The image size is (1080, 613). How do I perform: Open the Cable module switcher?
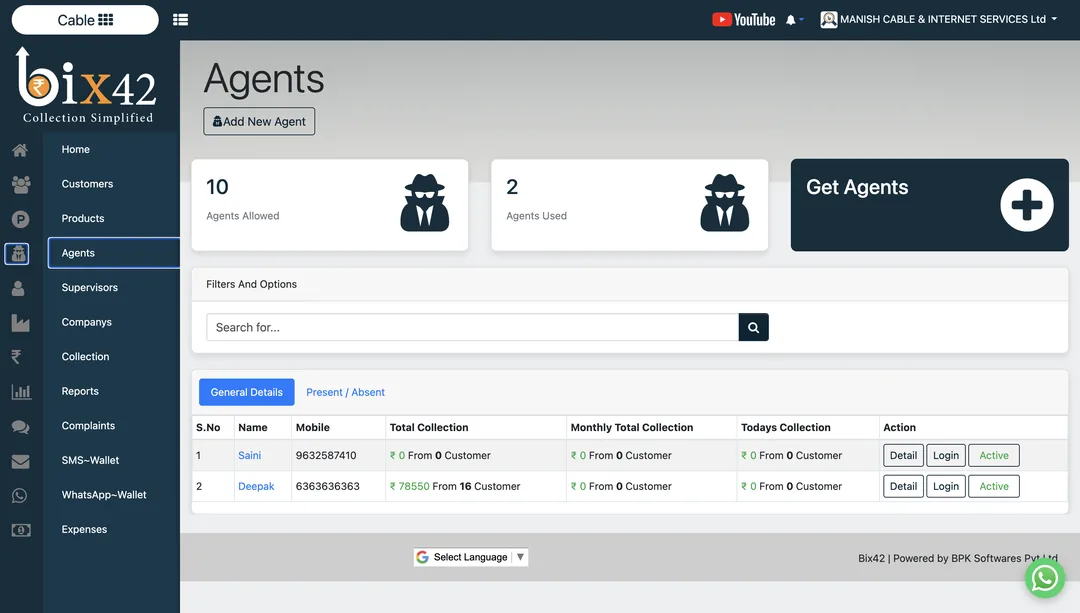(x=85, y=20)
